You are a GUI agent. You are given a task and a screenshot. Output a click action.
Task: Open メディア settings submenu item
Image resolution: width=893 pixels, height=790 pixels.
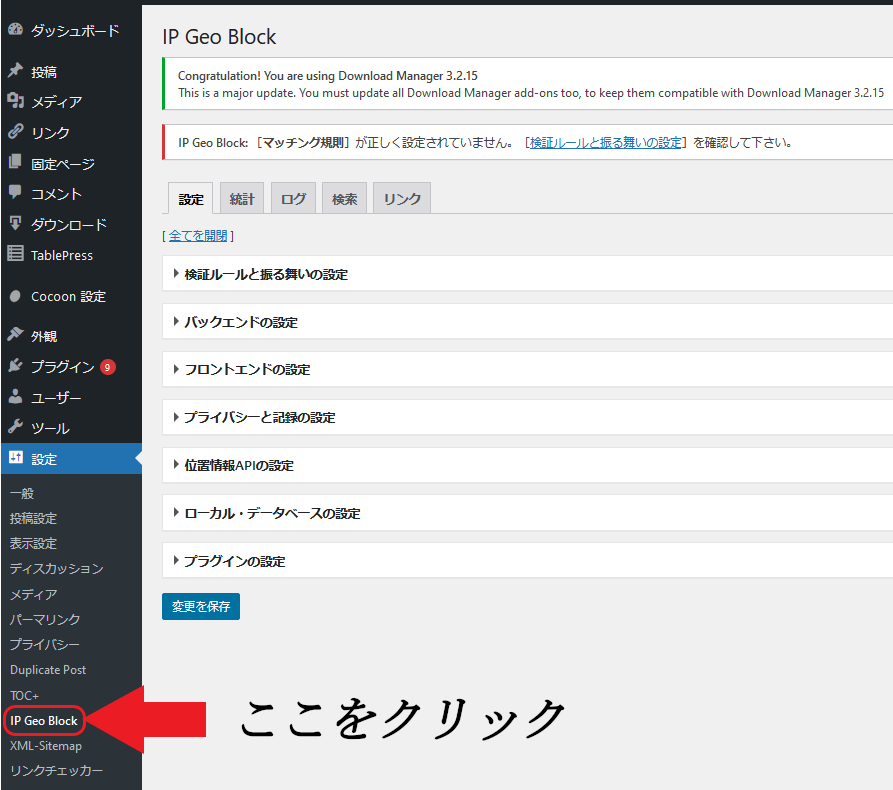(x=34, y=594)
